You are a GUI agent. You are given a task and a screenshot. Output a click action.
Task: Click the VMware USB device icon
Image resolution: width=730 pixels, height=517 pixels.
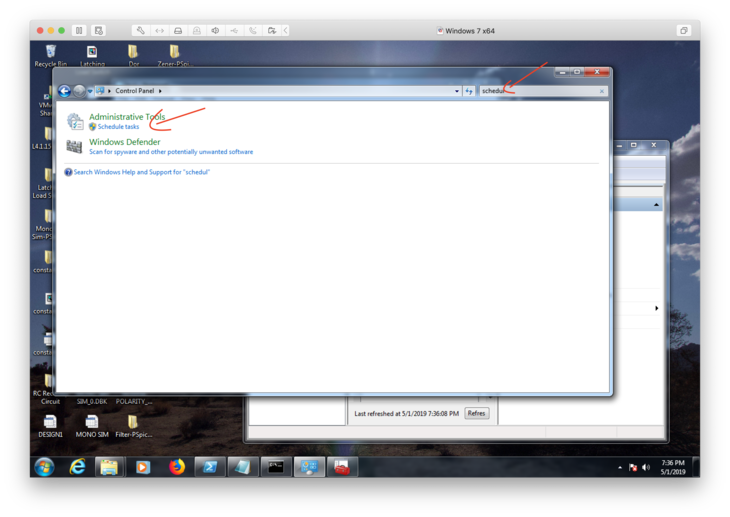[234, 31]
